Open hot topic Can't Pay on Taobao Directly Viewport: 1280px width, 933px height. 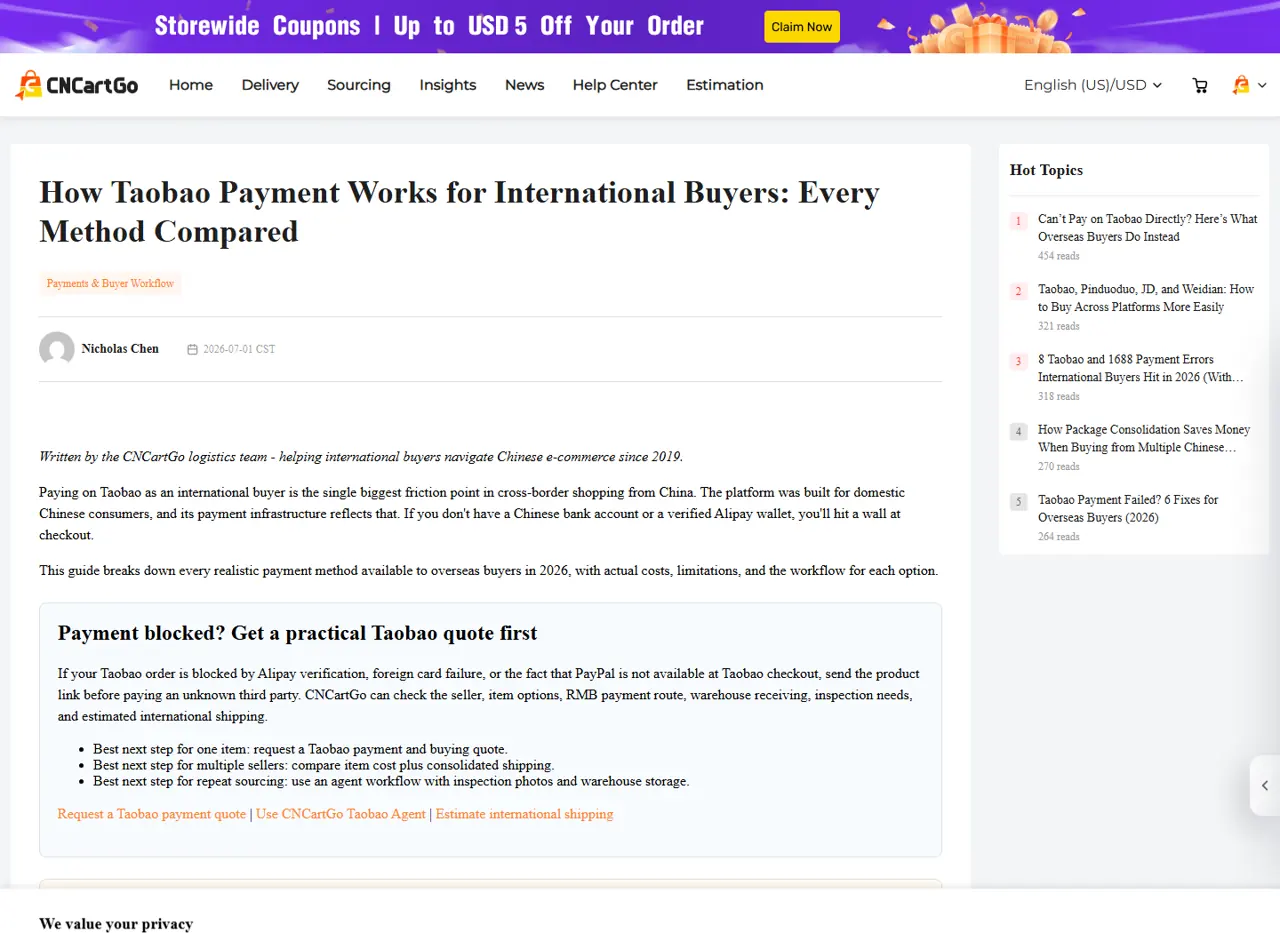(x=1148, y=228)
